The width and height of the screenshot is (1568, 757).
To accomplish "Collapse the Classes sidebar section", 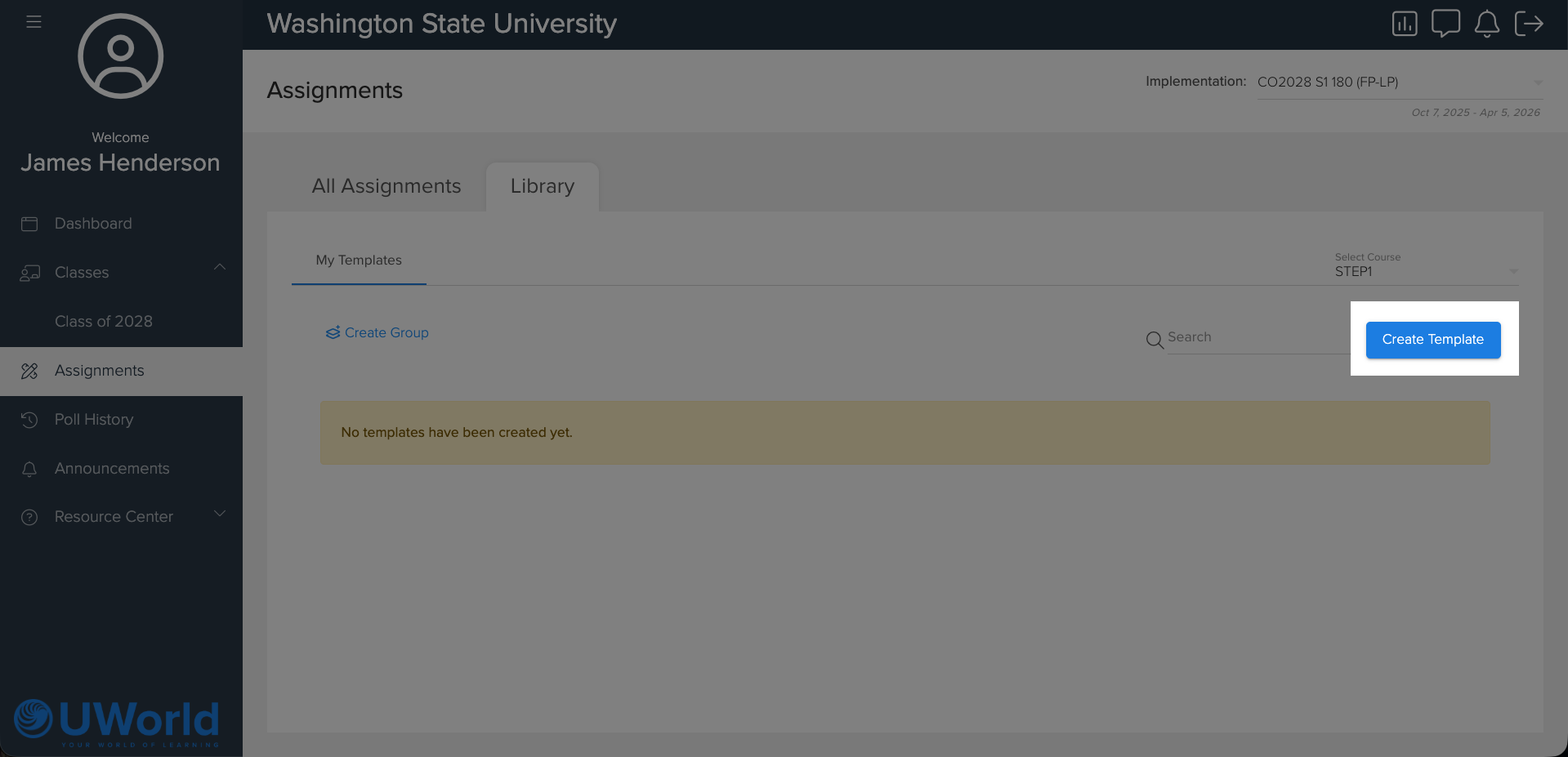I will point(219,268).
